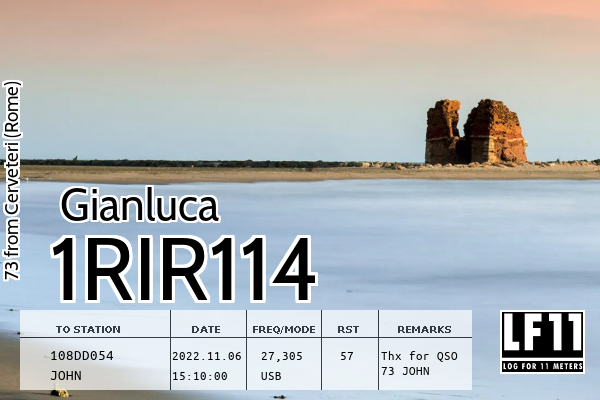Screen dimensions: 600x400
Task: Click the 'LOG FOR 11 METERS' caption
Action: coord(541,366)
